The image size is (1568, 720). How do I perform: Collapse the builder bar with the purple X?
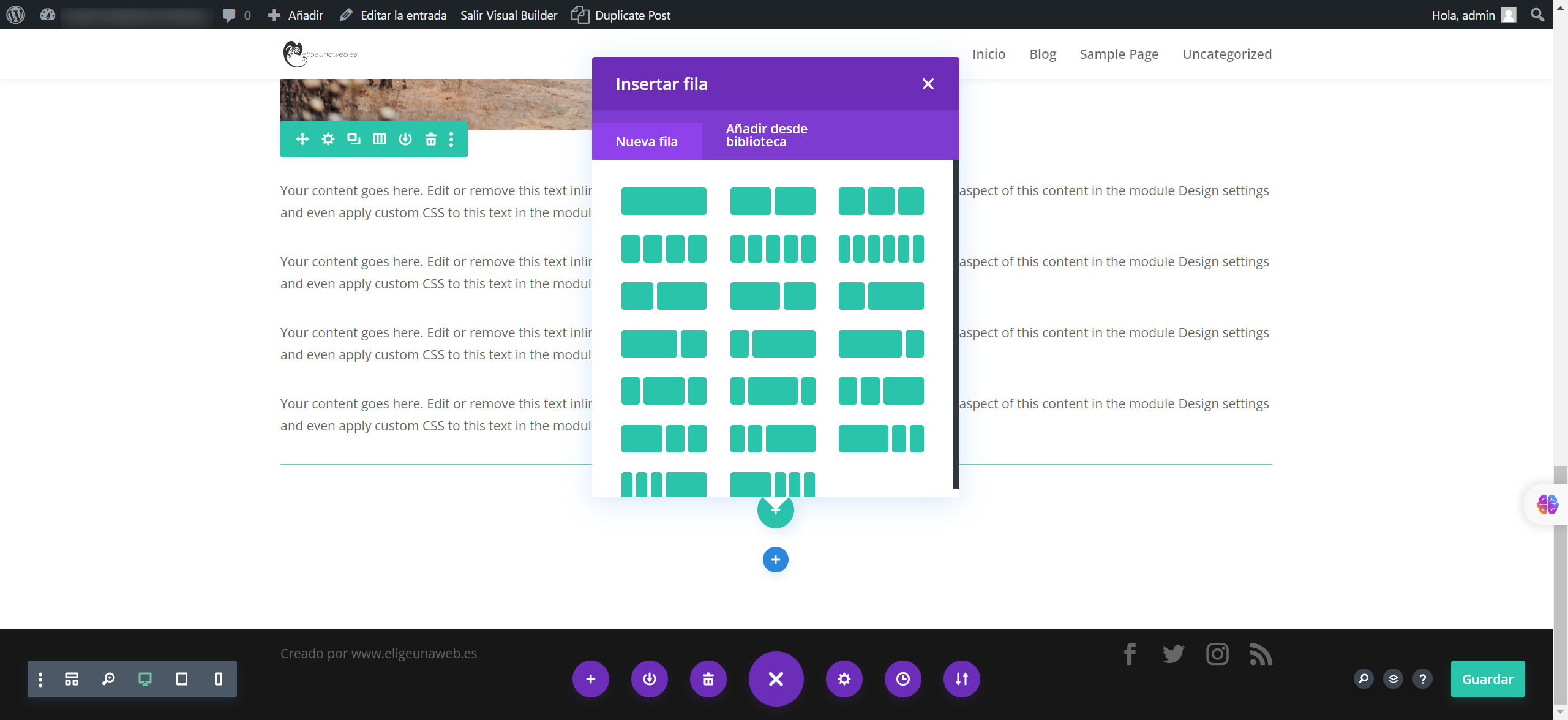tap(776, 679)
